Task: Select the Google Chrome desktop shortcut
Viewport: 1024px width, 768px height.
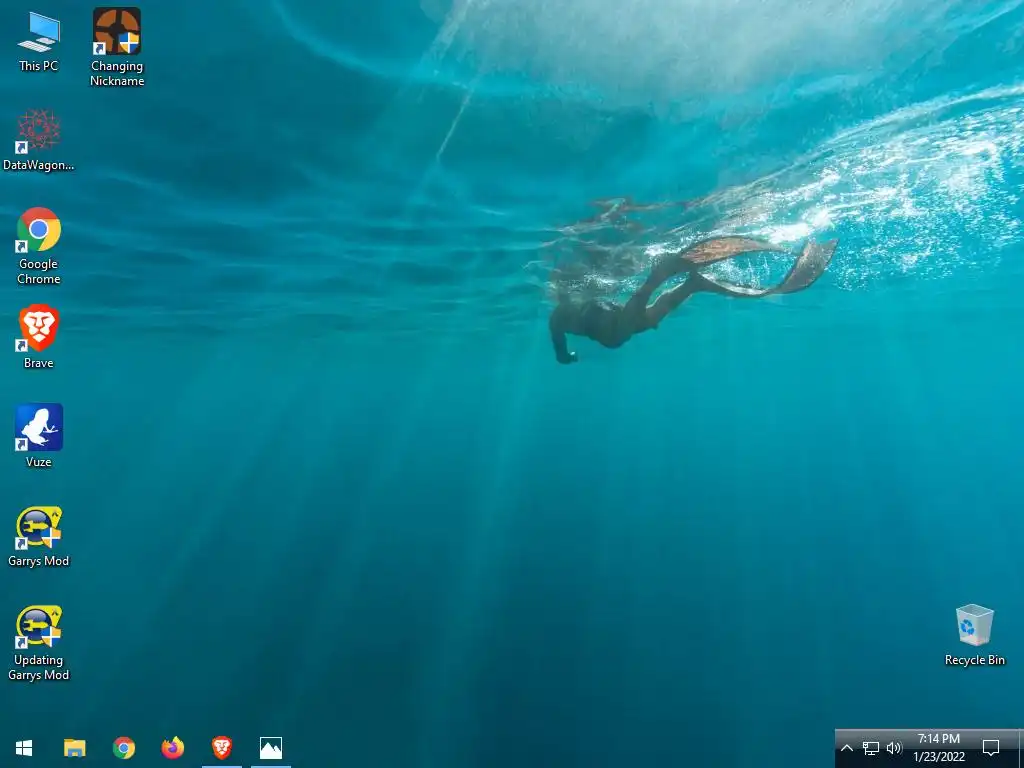Action: (x=39, y=246)
